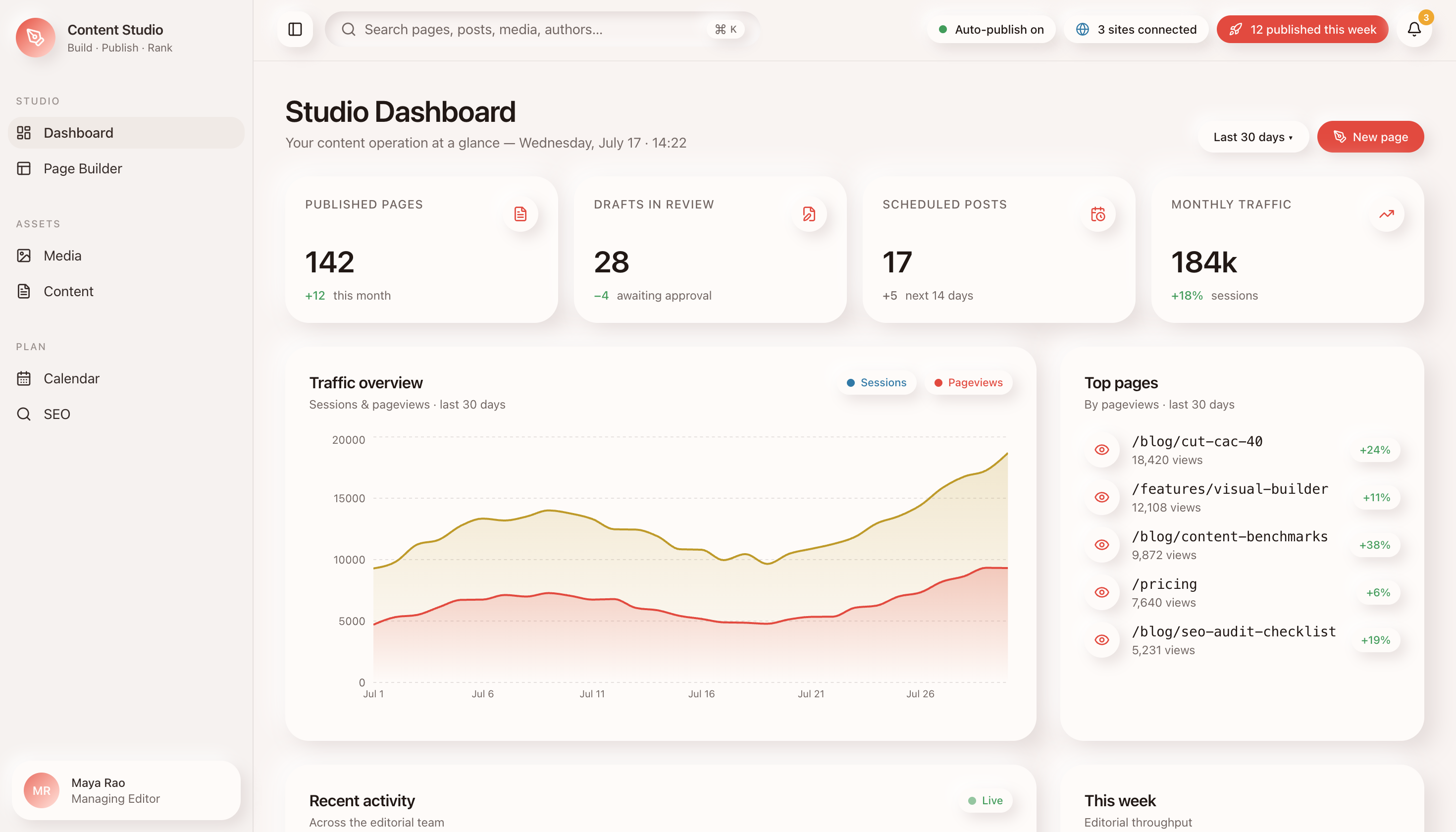Screen dimensions: 1456x832
Task: Click the search magnifier icon
Action: [348, 29]
